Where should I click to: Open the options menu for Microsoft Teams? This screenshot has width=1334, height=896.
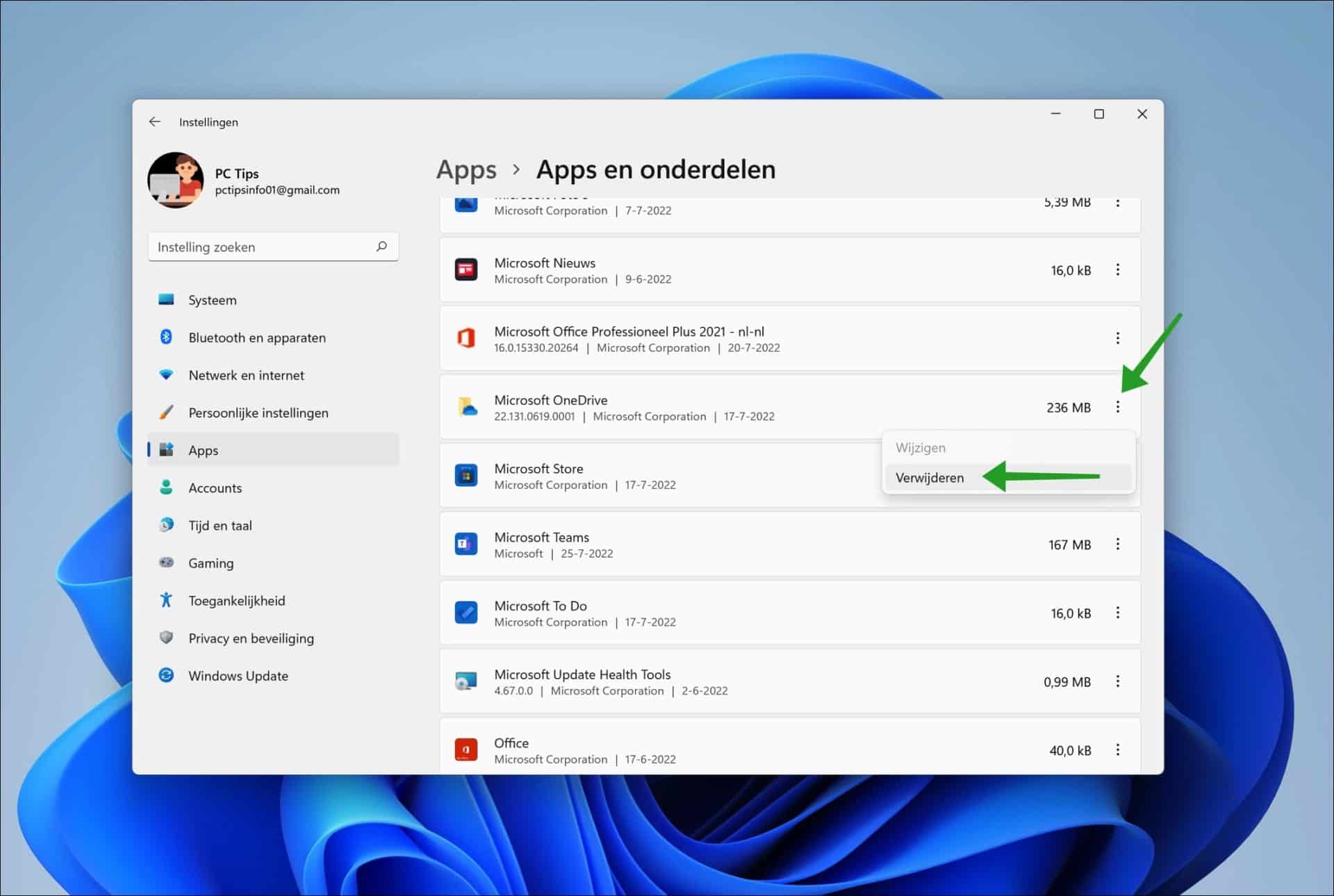[x=1118, y=545]
